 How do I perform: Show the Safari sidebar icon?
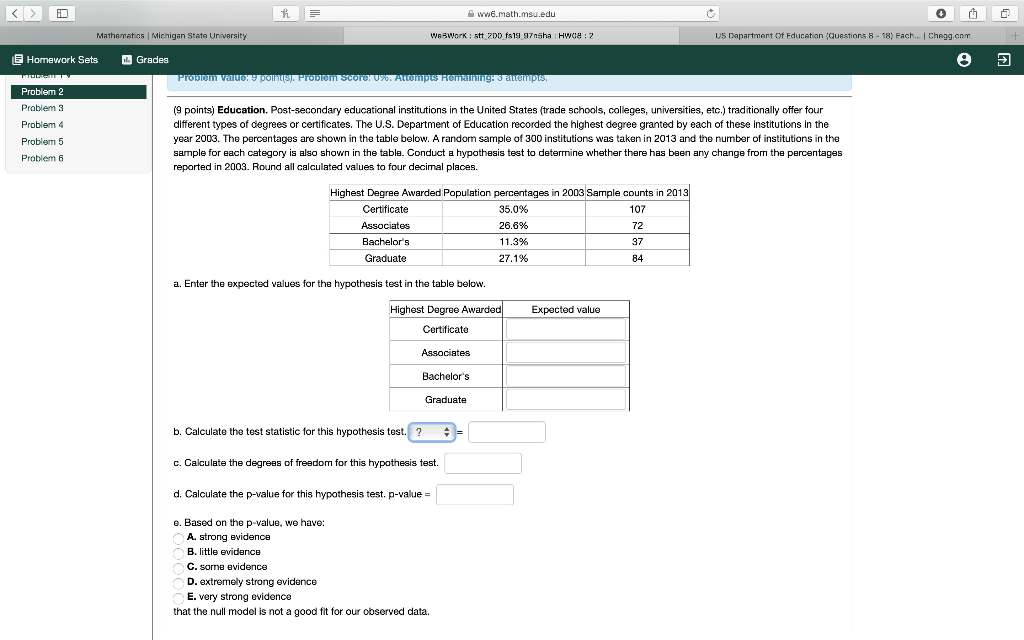pyautogui.click(x=61, y=13)
